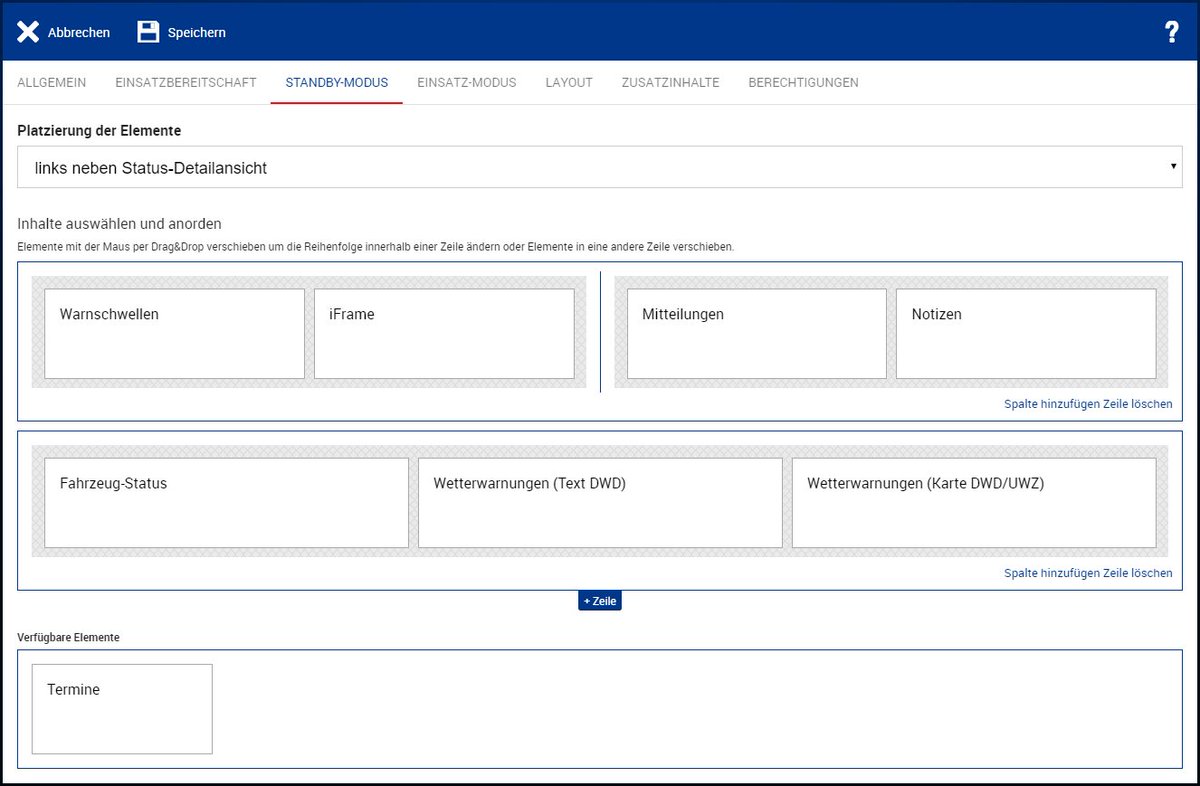Select the iFrame element card
The width and height of the screenshot is (1200, 786).
(x=444, y=334)
